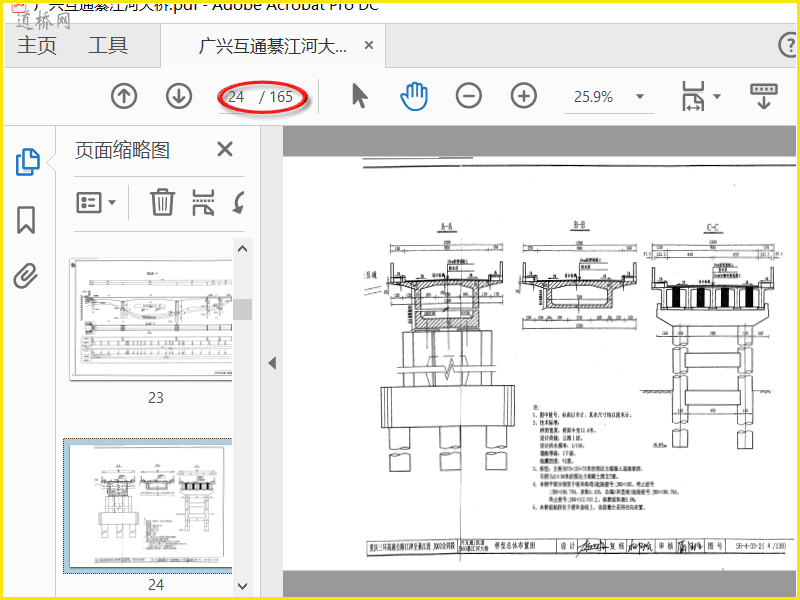The image size is (800, 600).
Task: Click the scrolling mode toolbar icon
Action: (764, 96)
